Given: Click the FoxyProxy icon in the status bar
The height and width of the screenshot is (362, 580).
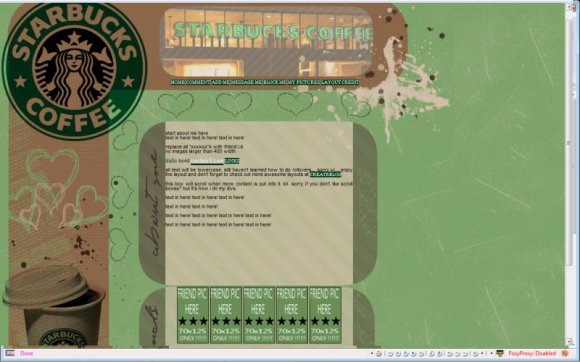Looking at the screenshot, I should pyautogui.click(x=564, y=354).
